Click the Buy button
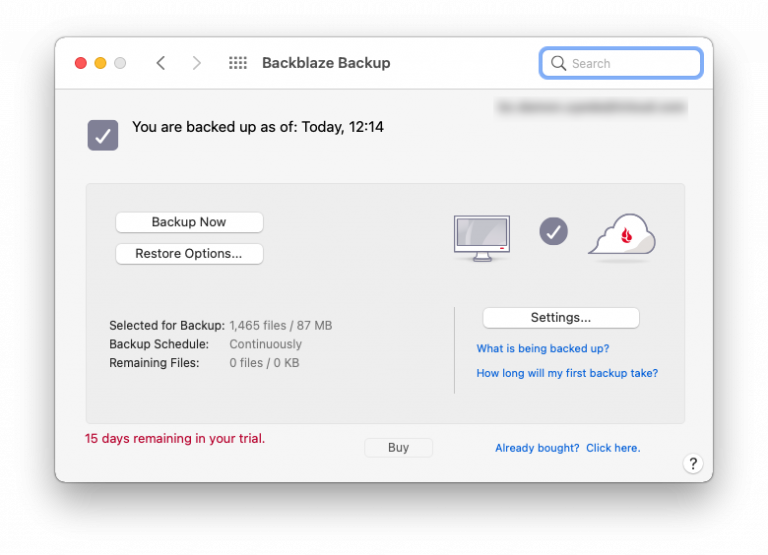This screenshot has width=768, height=555. tap(398, 447)
